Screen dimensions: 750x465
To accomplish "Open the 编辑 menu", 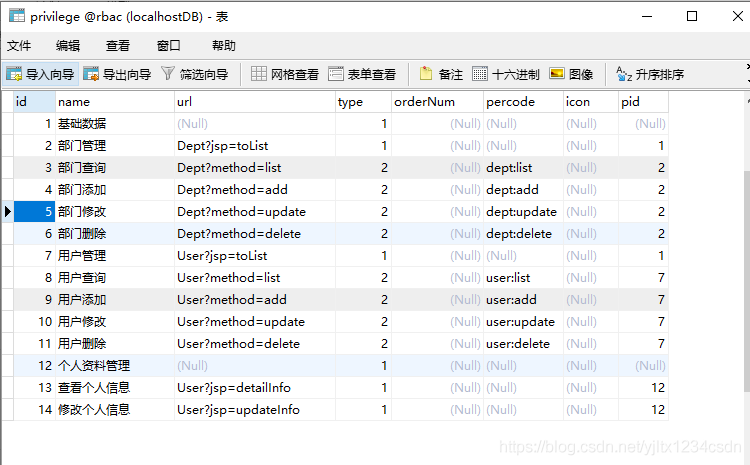I will (x=68, y=45).
